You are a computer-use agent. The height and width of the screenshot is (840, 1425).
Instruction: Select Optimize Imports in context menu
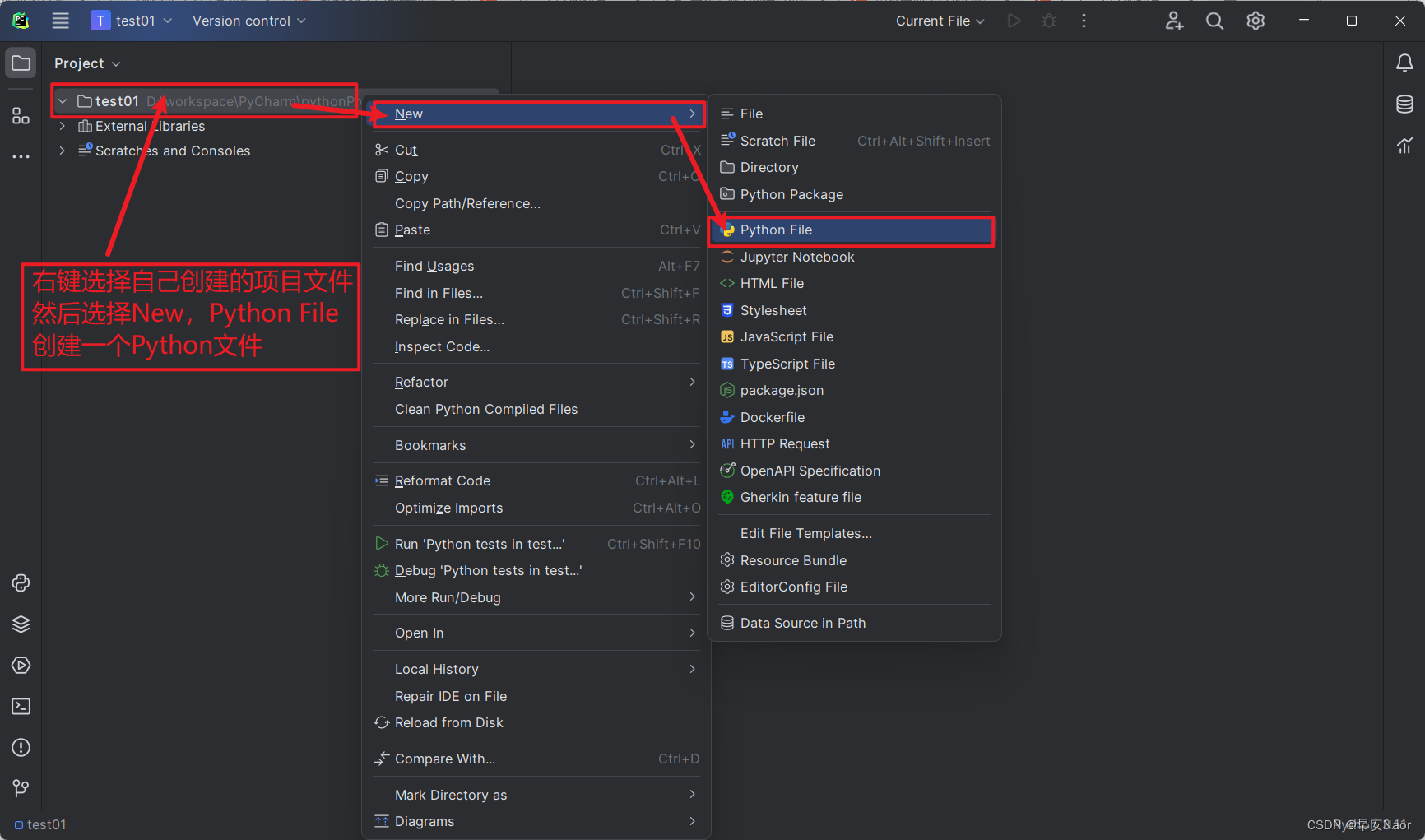[536, 508]
